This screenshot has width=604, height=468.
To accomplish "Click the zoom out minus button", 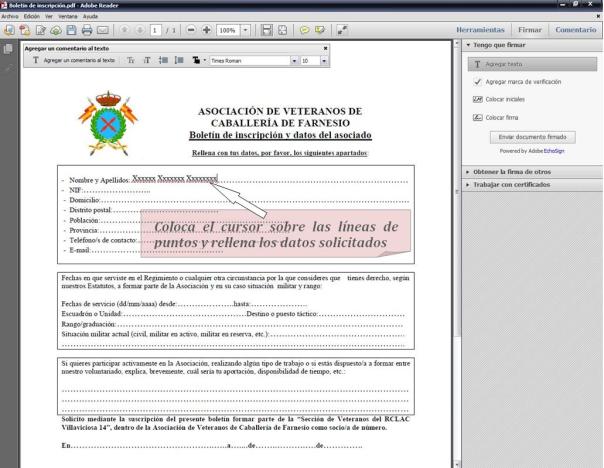I will click(x=191, y=31).
